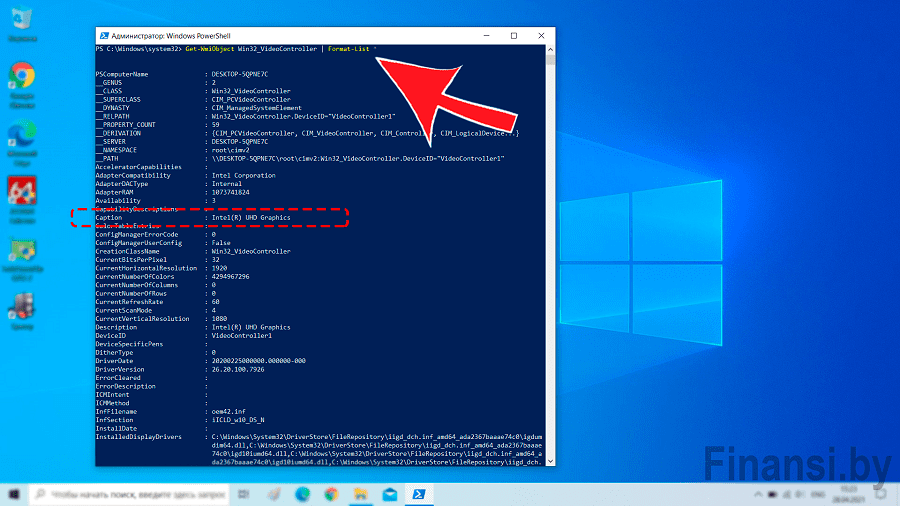Click the Format-List text in the command
Viewport: 900px width, 506px height.
(348, 49)
